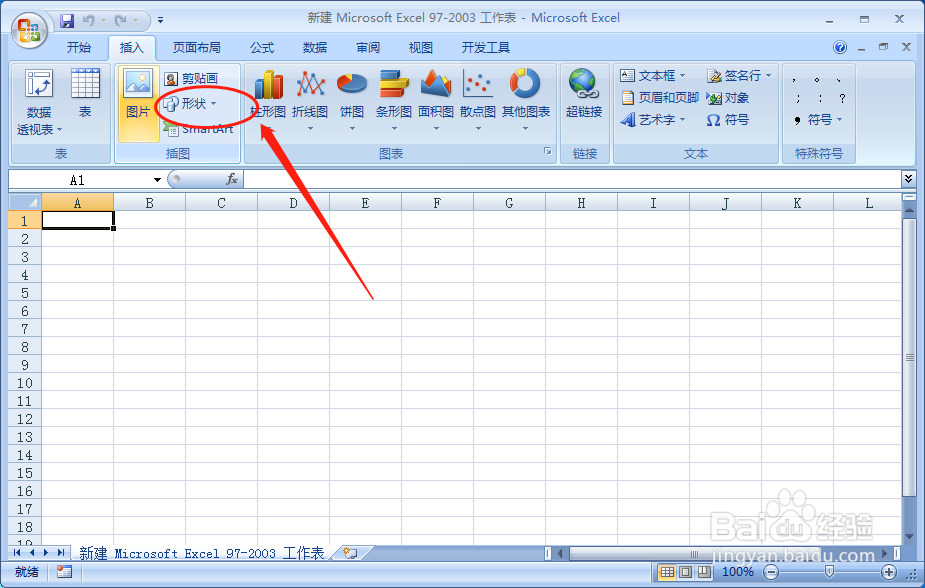Open the Home (开始) tab
The width and height of the screenshot is (925, 588).
(x=78, y=47)
